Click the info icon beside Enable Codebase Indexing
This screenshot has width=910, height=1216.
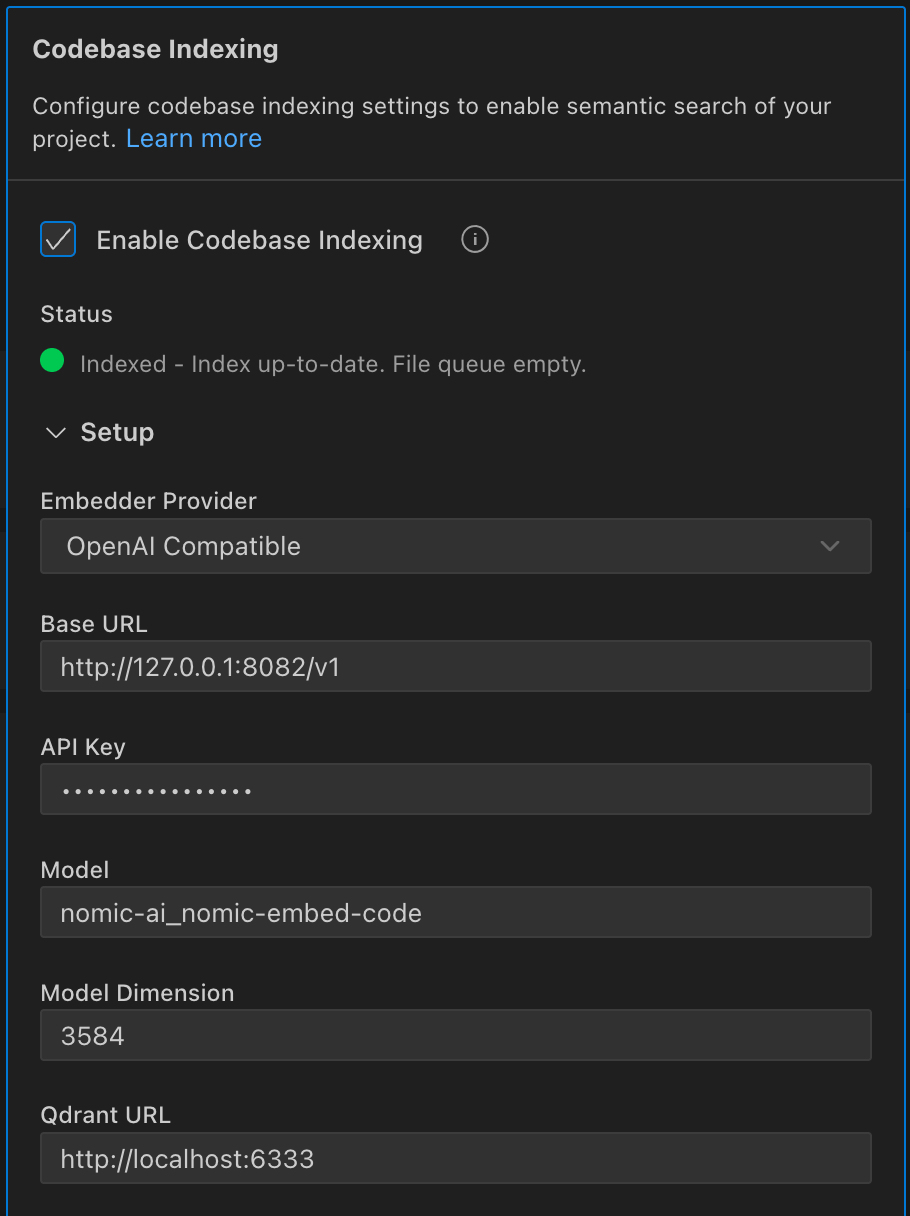474,239
